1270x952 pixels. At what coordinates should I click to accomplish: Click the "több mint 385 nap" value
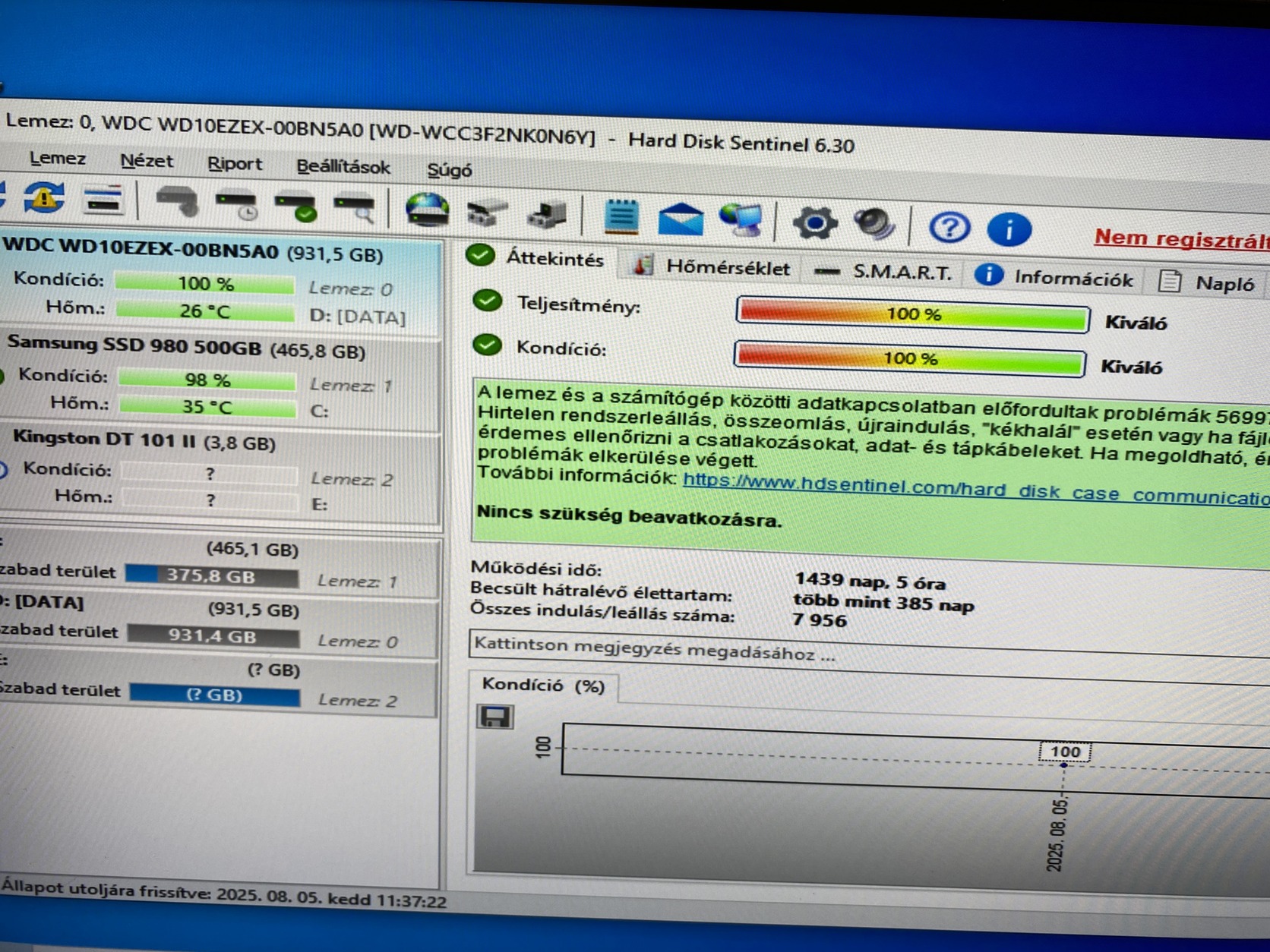point(883,602)
